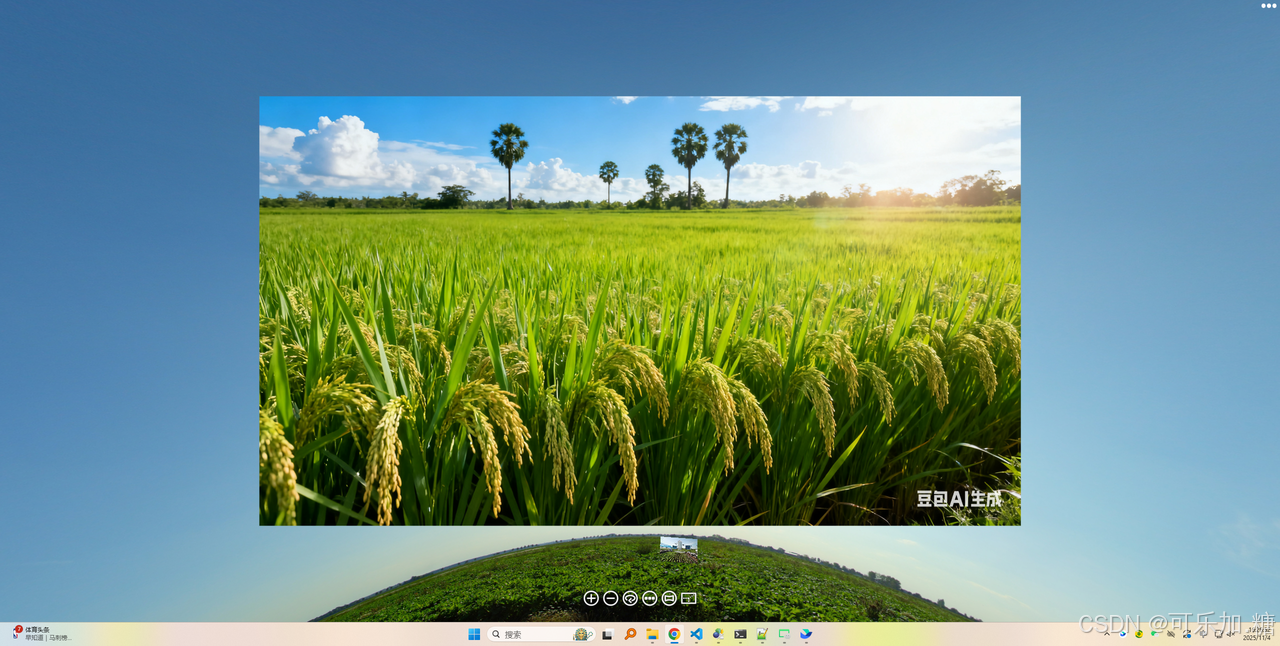The height and width of the screenshot is (646, 1280).
Task: Open the green-yellow circular tray icon
Action: tap(1139, 633)
